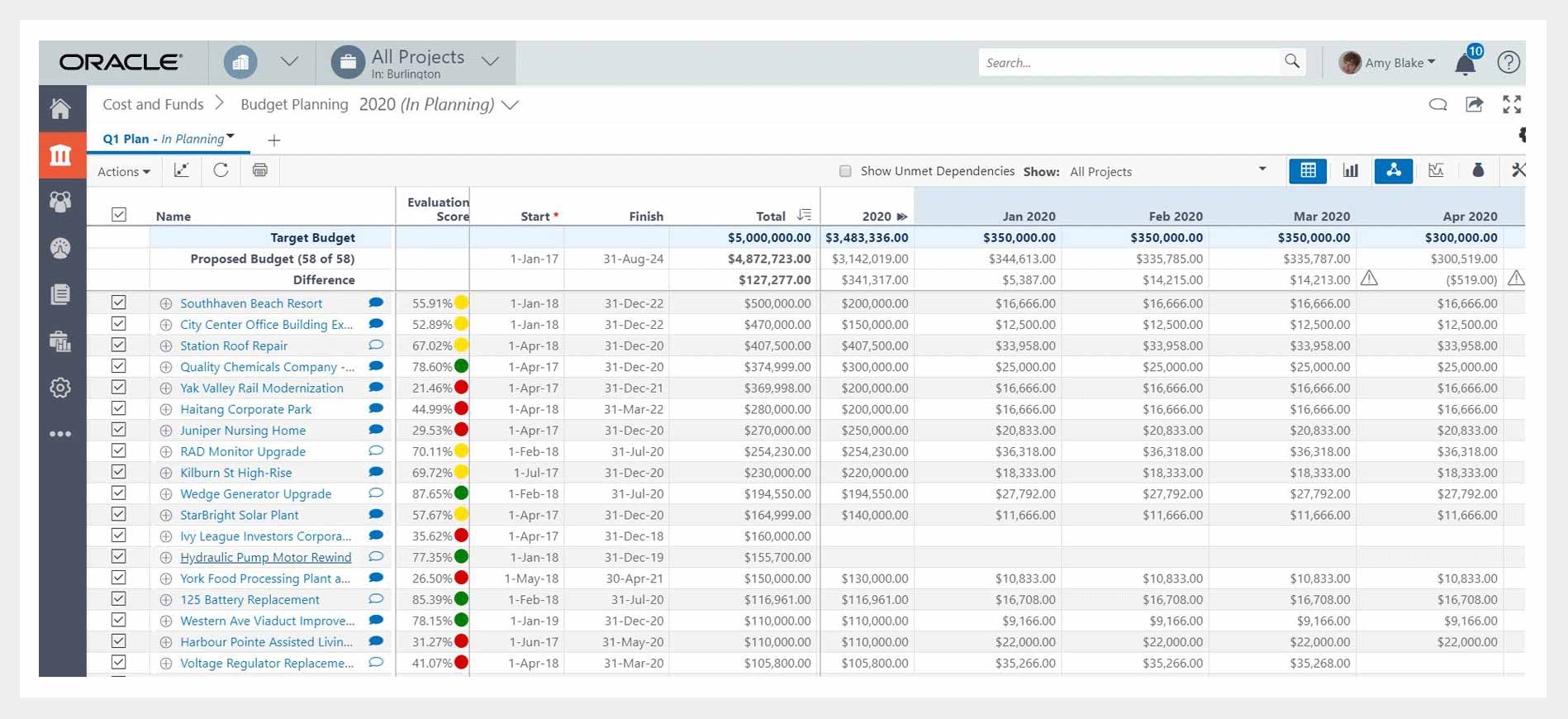This screenshot has height=719, width=1568.
Task: Expand the Station Roof Repair row
Action: point(166,346)
